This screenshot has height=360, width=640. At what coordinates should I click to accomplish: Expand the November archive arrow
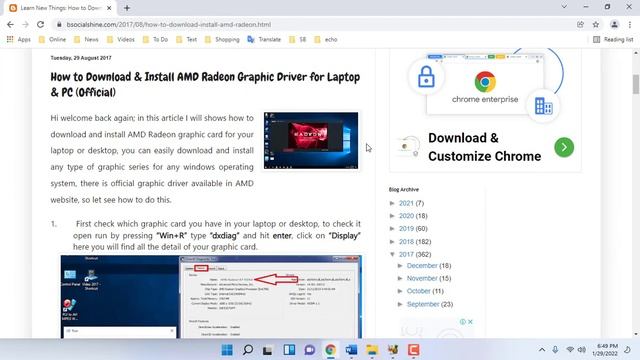(400, 278)
